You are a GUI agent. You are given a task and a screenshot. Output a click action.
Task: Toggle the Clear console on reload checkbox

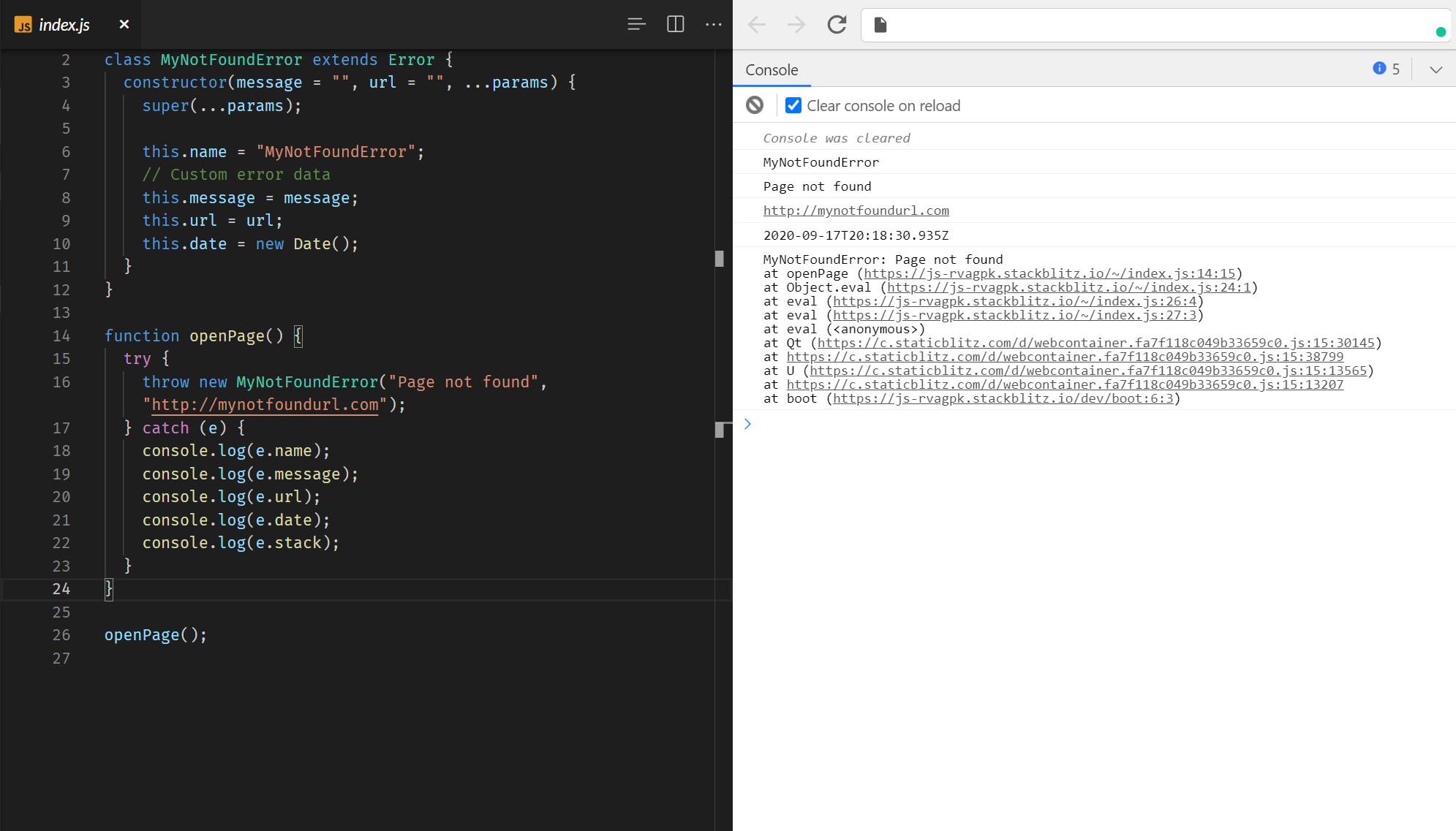tap(792, 105)
